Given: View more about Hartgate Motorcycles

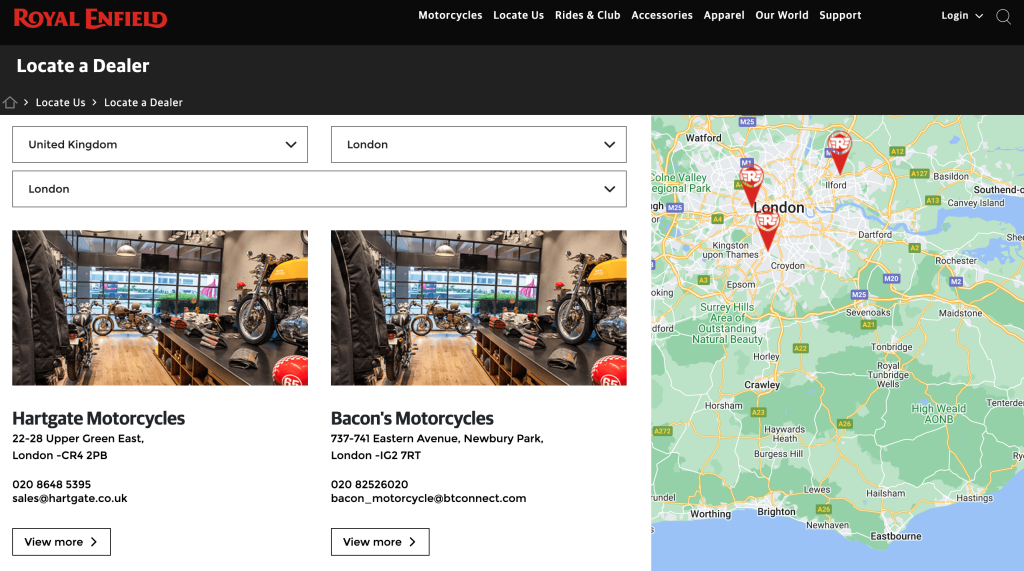Looking at the screenshot, I should click(61, 542).
